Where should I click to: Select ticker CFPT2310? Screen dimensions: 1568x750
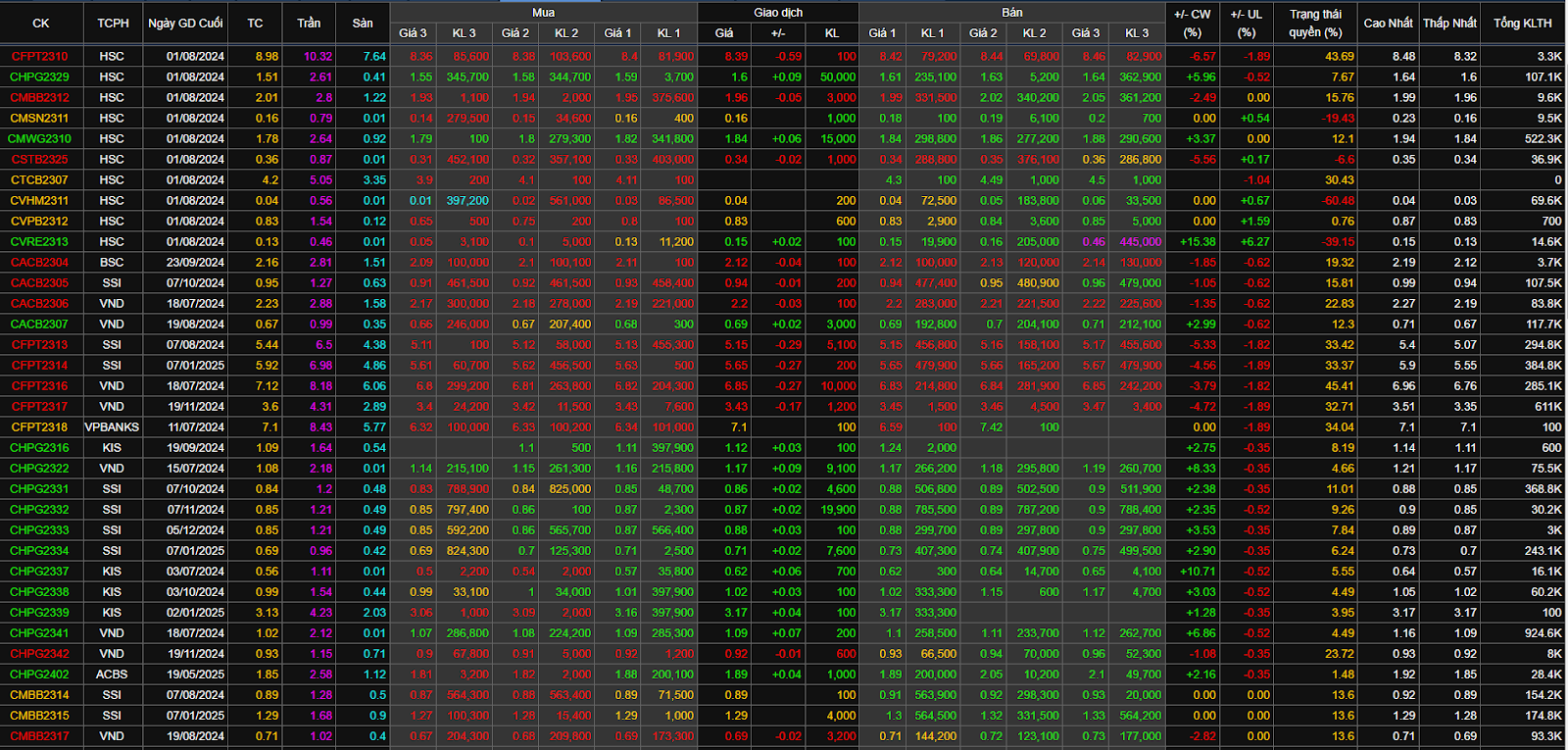[40, 57]
